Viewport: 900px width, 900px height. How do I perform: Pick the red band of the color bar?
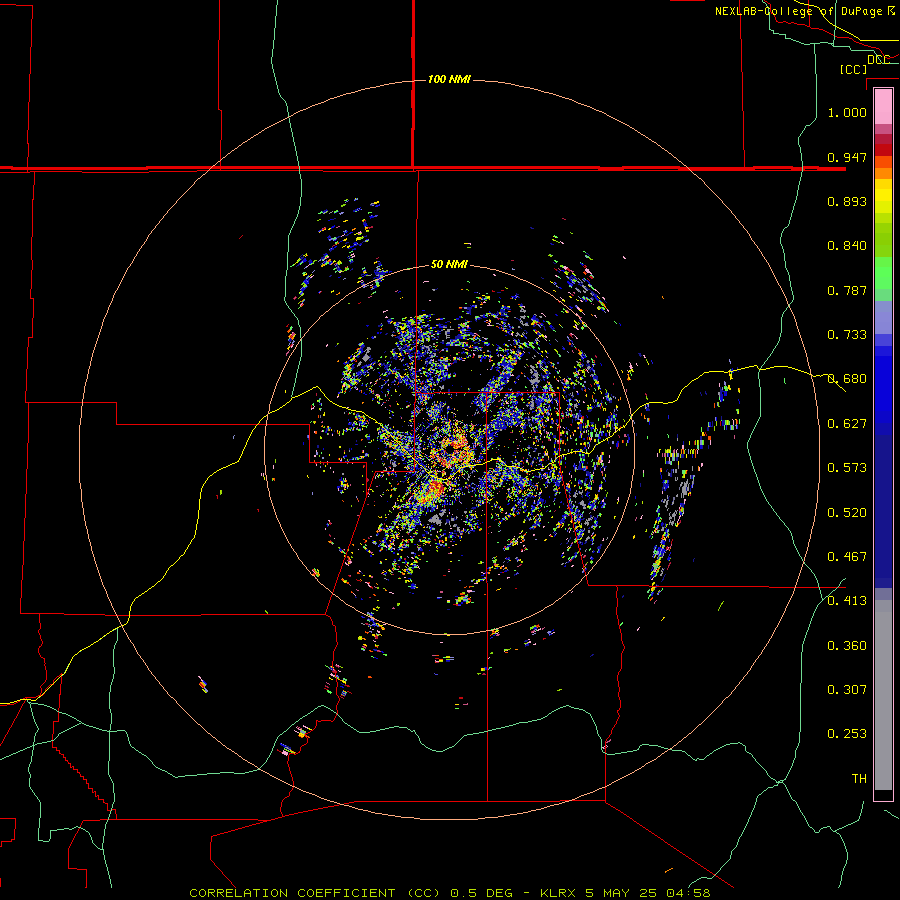(883, 149)
